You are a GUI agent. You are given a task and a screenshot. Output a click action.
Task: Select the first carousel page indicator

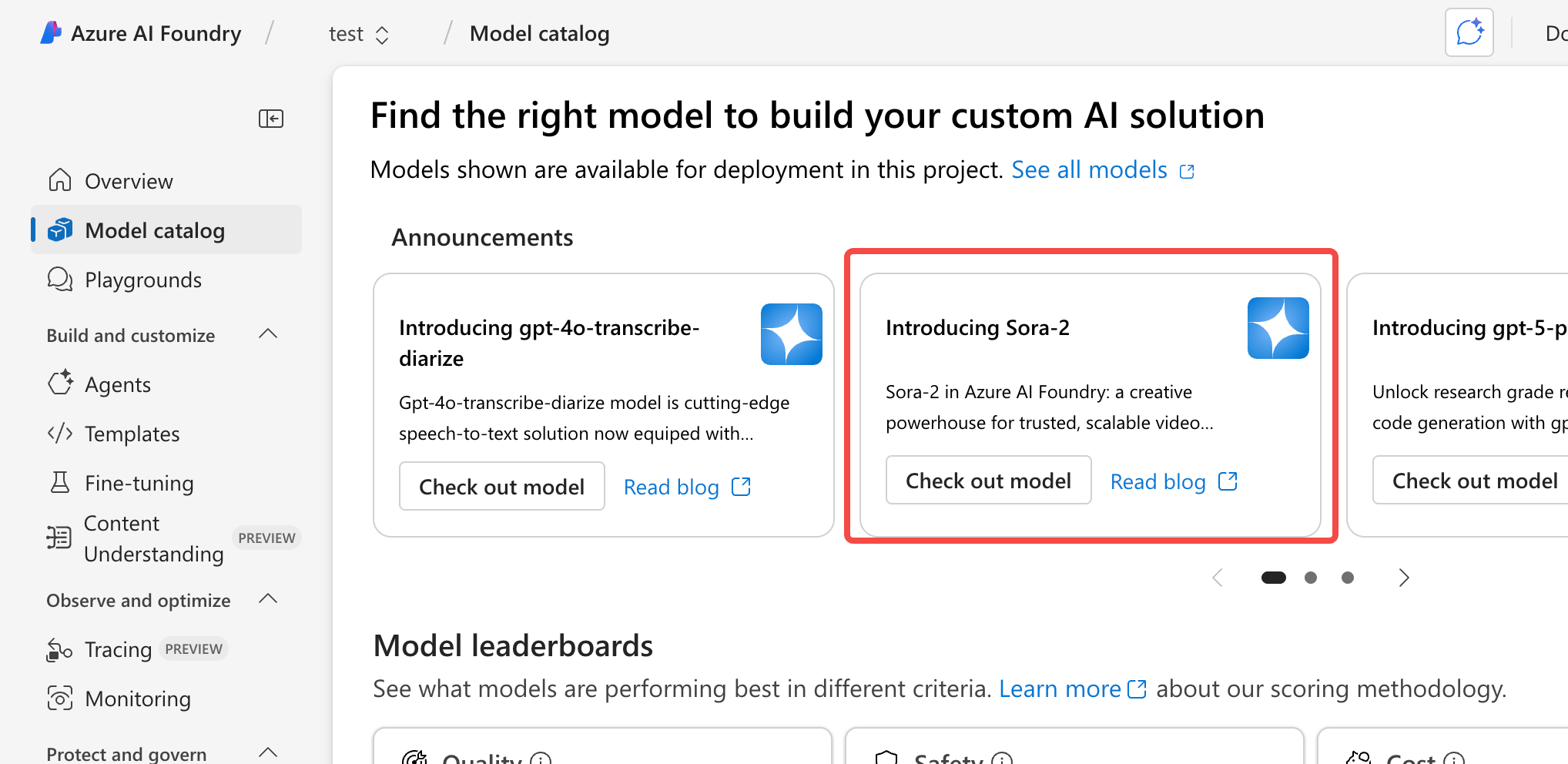(1273, 578)
